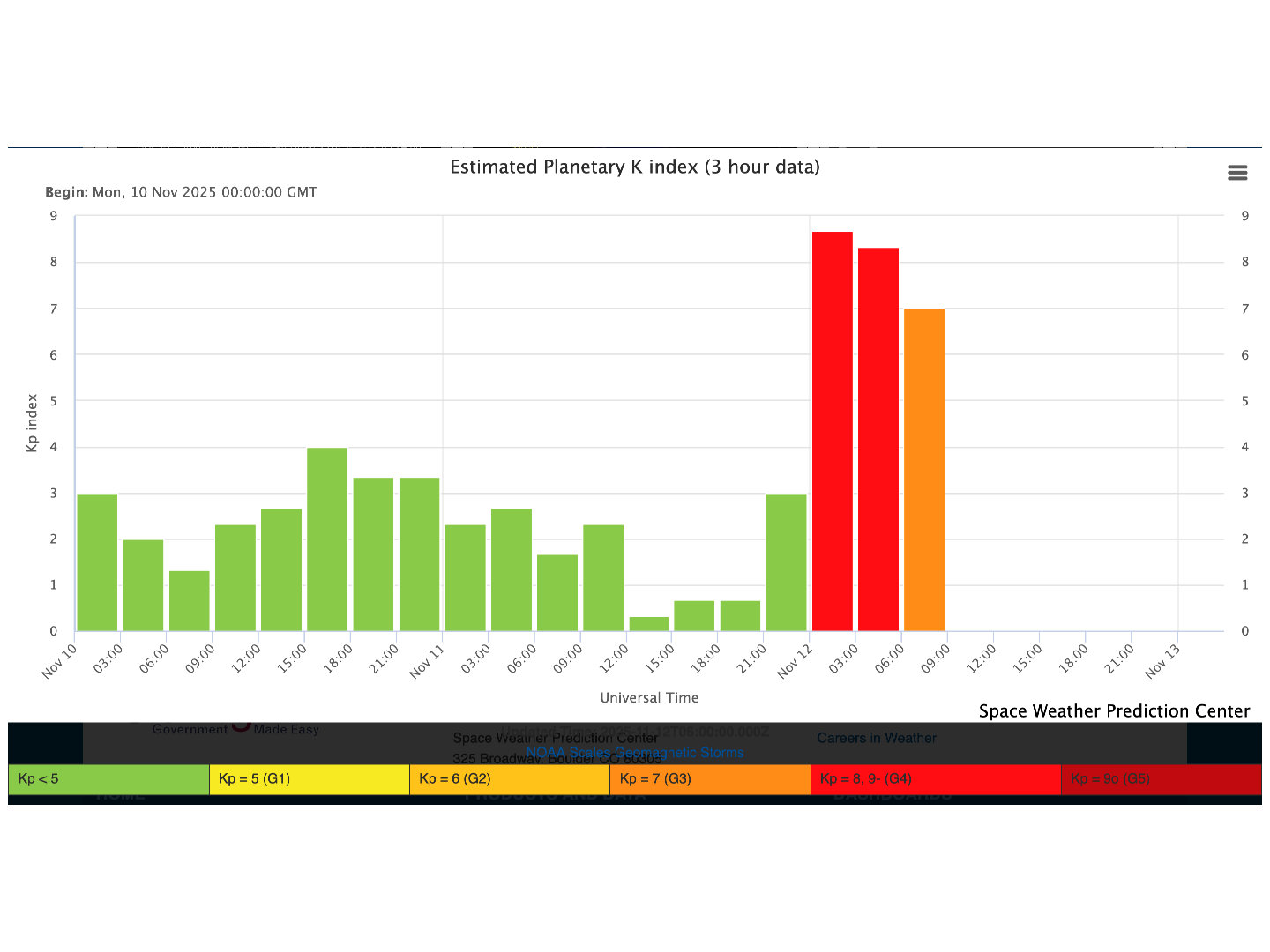Click the Space Weather Prediction Center credit text

click(1114, 711)
